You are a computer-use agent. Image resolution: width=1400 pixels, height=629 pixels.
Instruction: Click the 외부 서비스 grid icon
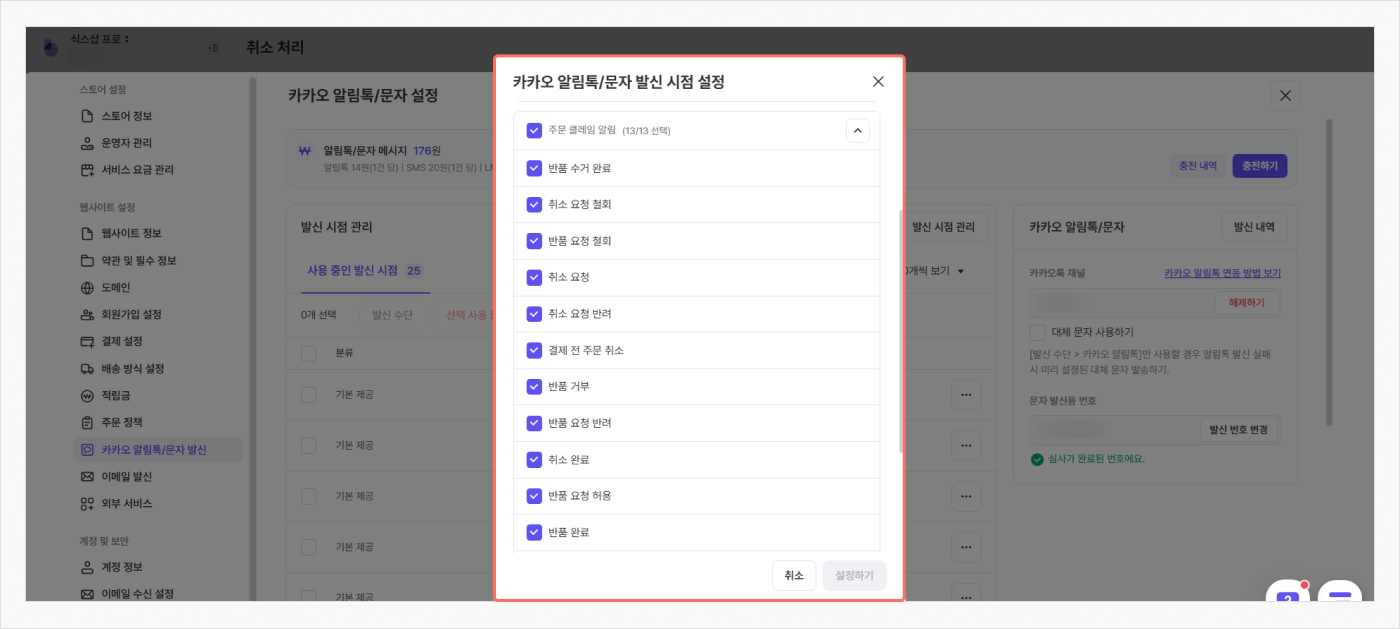[87, 504]
